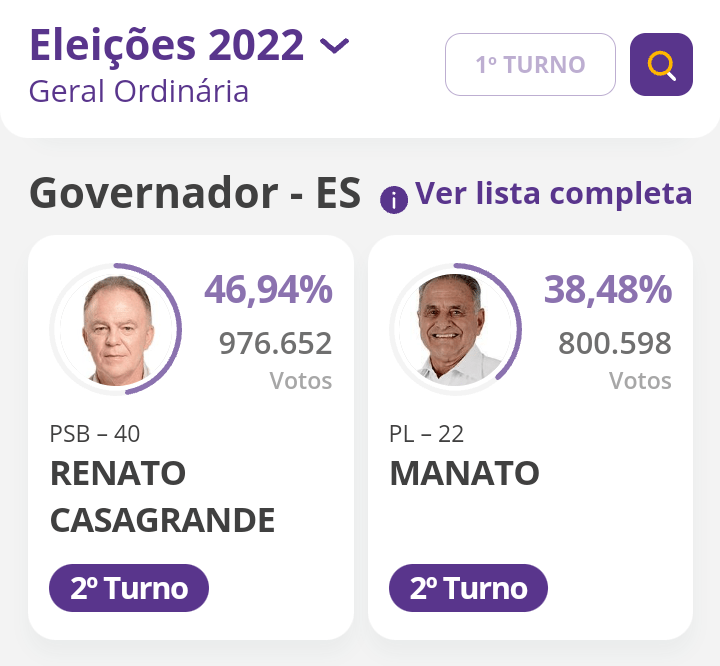Select the Eleições 2022 title
Viewport: 720px width, 666px height.
point(166,45)
